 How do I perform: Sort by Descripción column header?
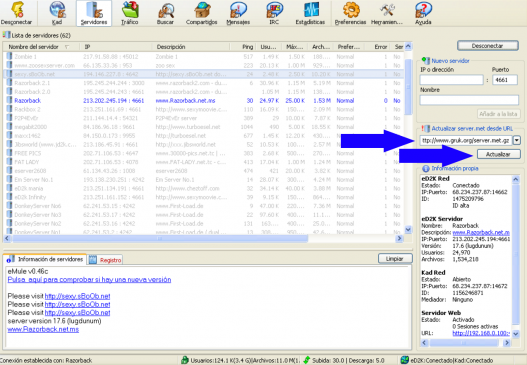tap(191, 47)
